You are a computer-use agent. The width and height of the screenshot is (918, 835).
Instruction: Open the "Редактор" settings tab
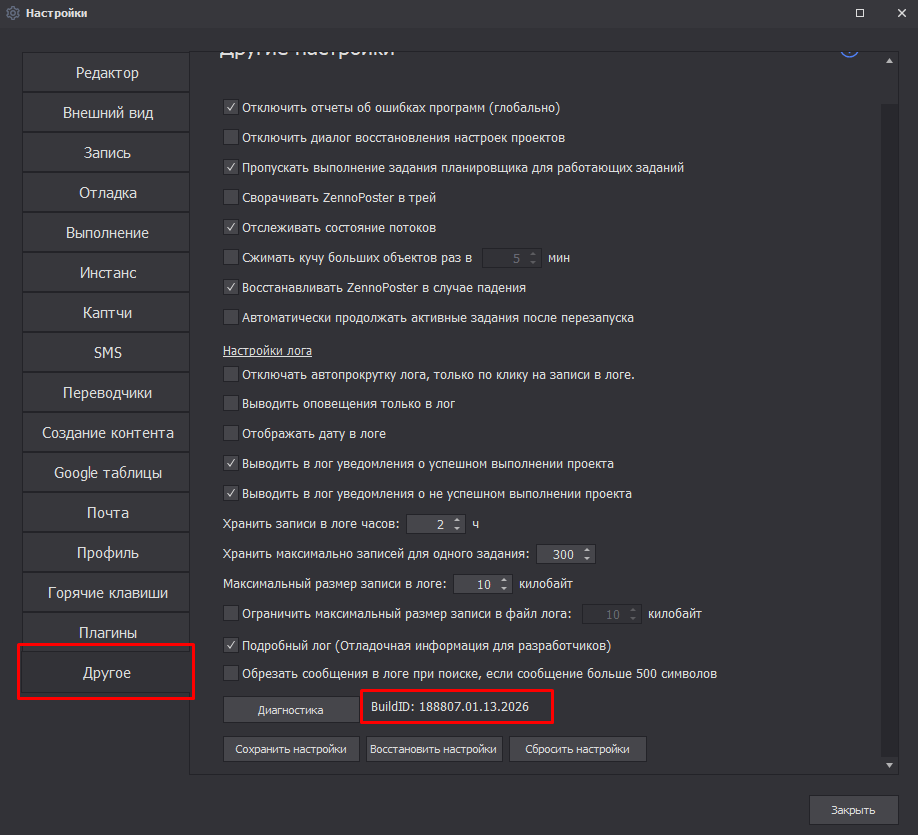click(x=107, y=73)
